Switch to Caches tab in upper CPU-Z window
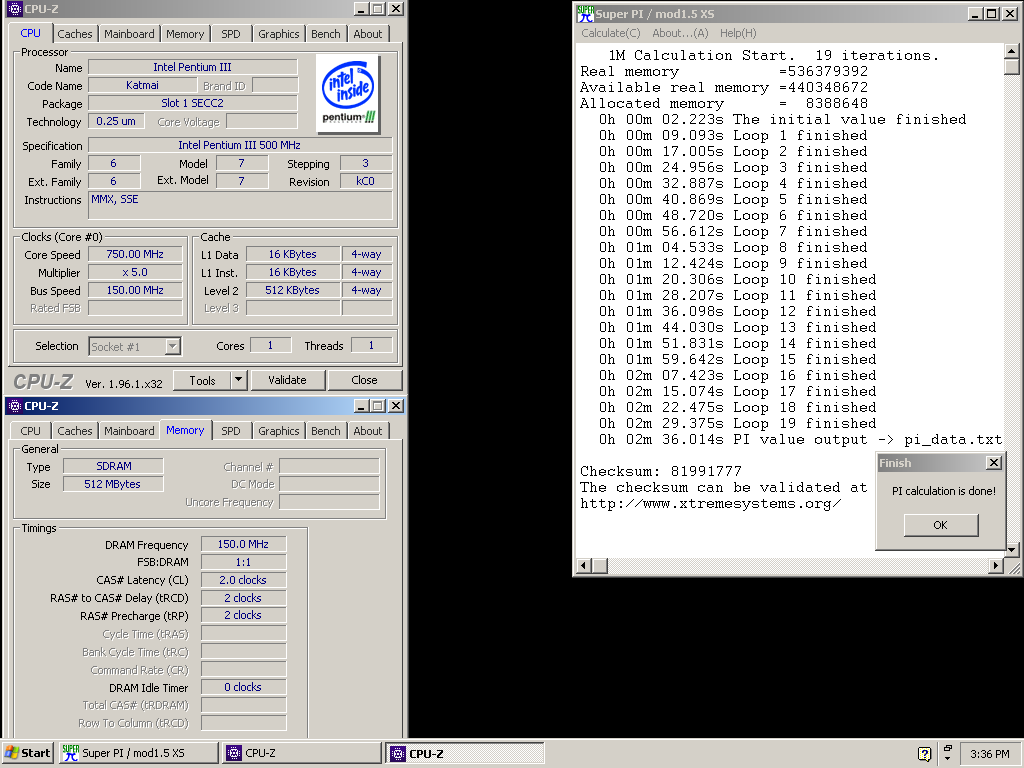The height and width of the screenshot is (768, 1024). pyautogui.click(x=75, y=34)
